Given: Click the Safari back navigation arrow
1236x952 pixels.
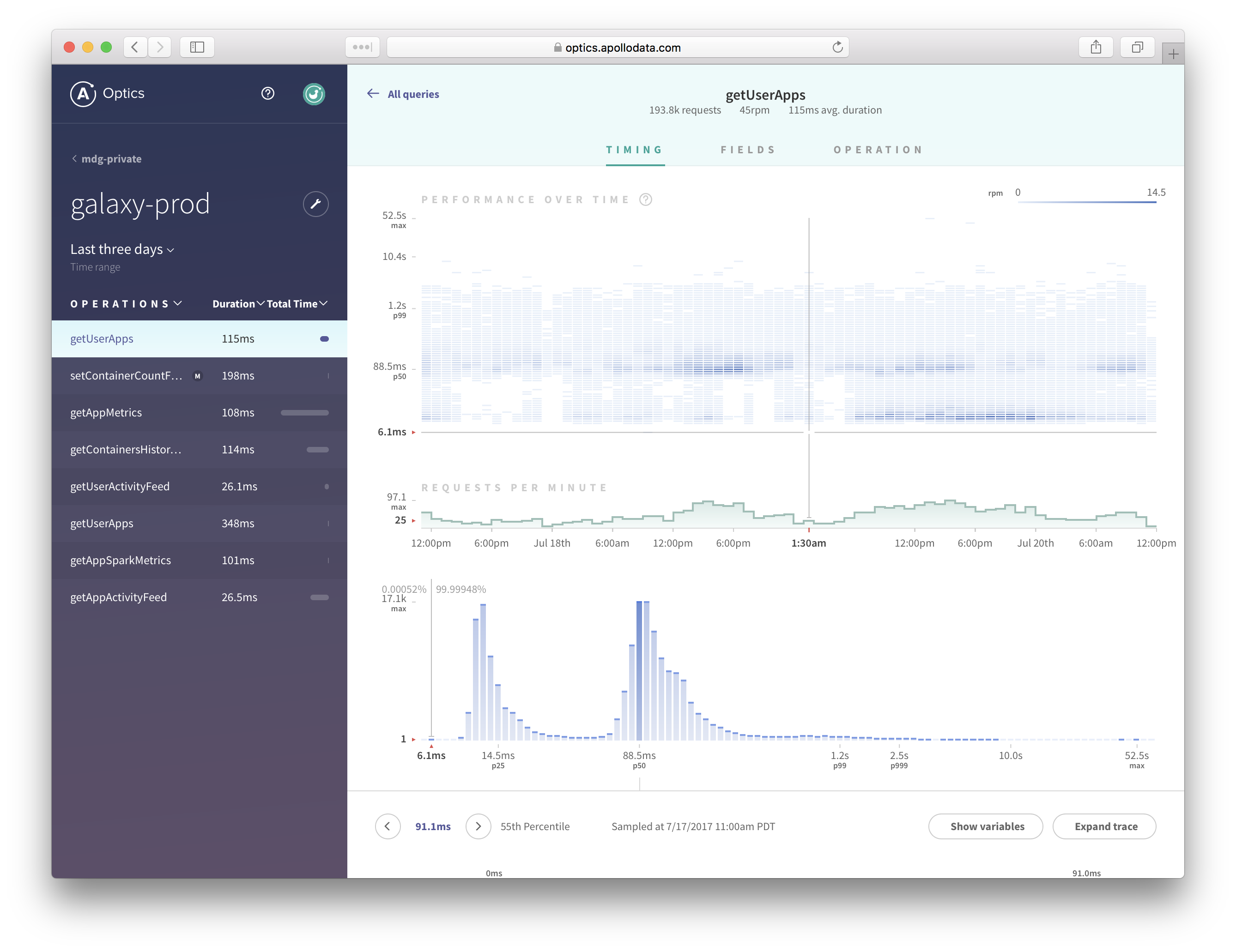Looking at the screenshot, I should (135, 47).
